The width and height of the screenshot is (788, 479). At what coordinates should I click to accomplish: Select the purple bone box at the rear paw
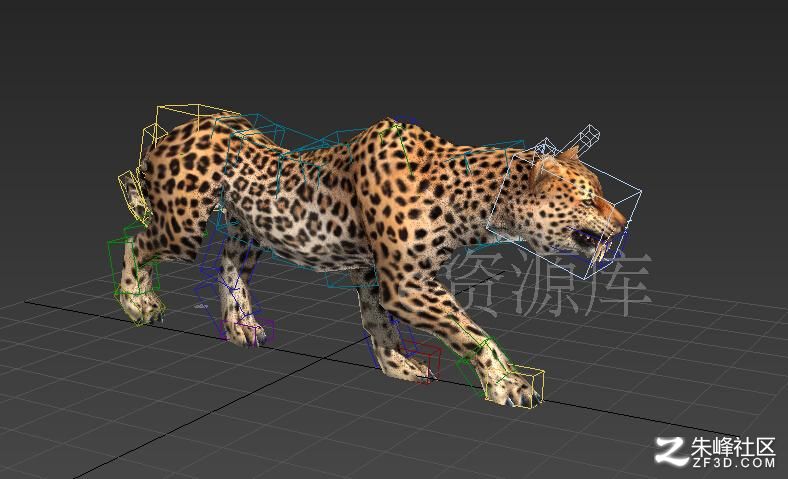pyautogui.click(x=248, y=332)
